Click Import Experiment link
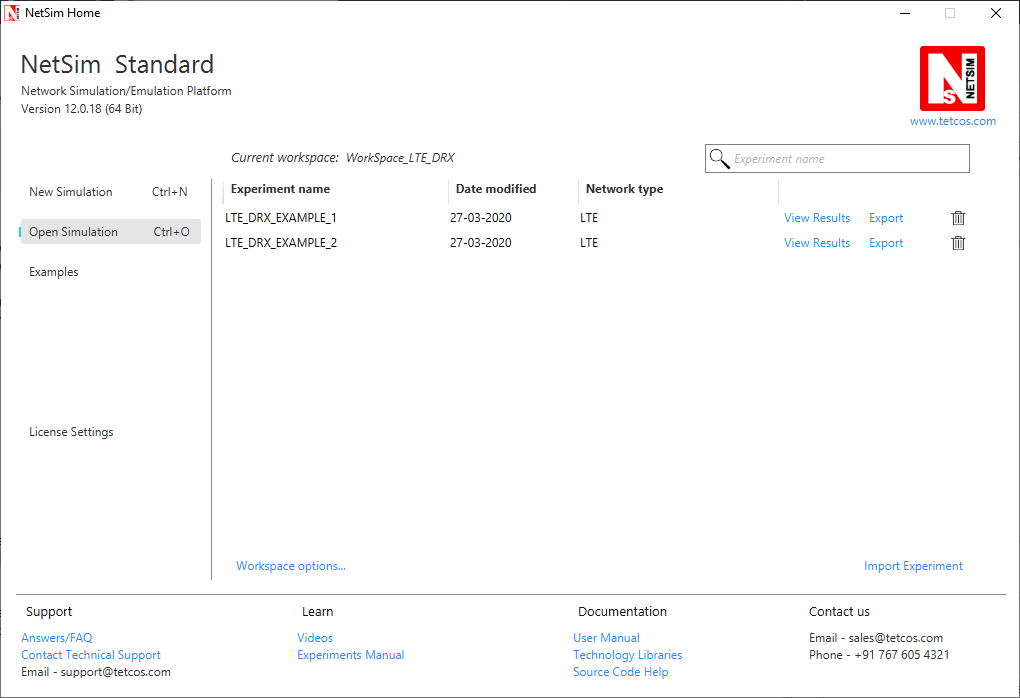Image resolution: width=1020 pixels, height=698 pixels. pyautogui.click(x=913, y=566)
